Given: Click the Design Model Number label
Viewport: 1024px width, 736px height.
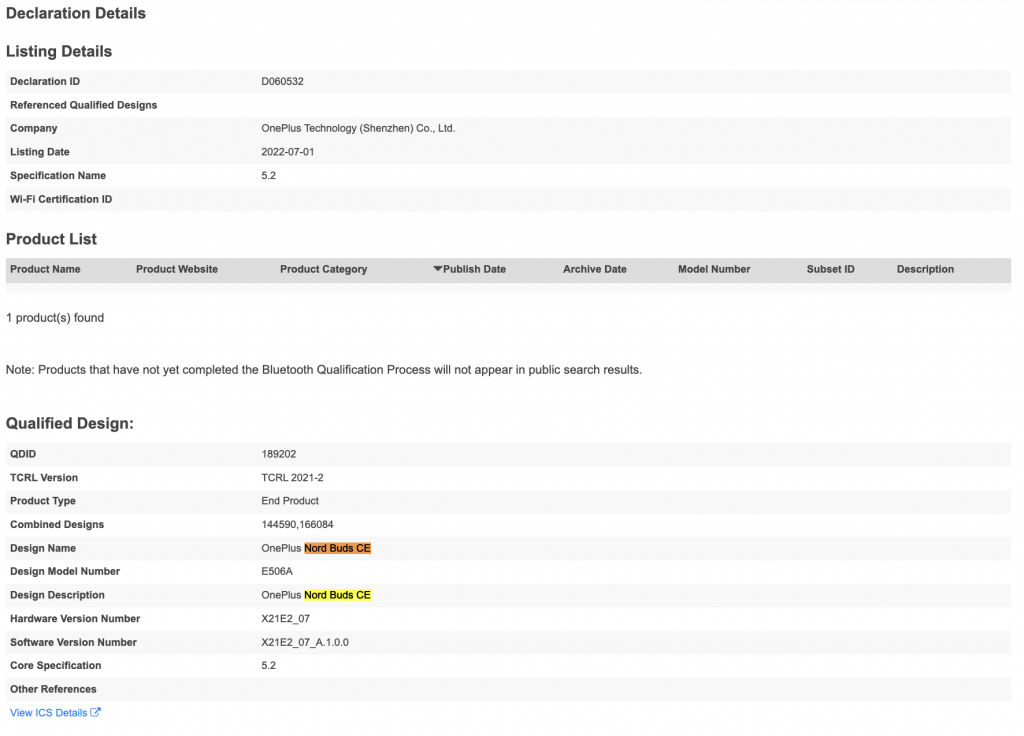Looking at the screenshot, I should click(65, 571).
